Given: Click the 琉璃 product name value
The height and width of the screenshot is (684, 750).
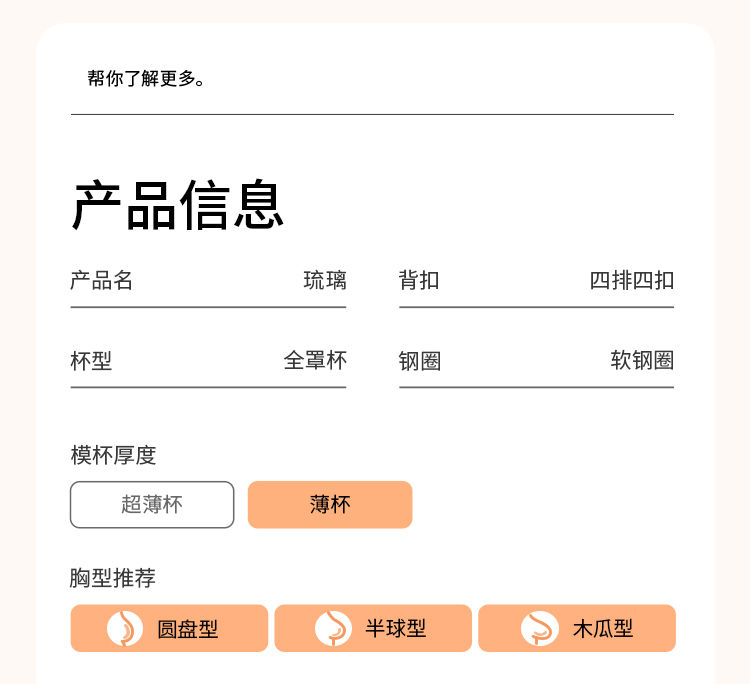Looking at the screenshot, I should (x=325, y=280).
